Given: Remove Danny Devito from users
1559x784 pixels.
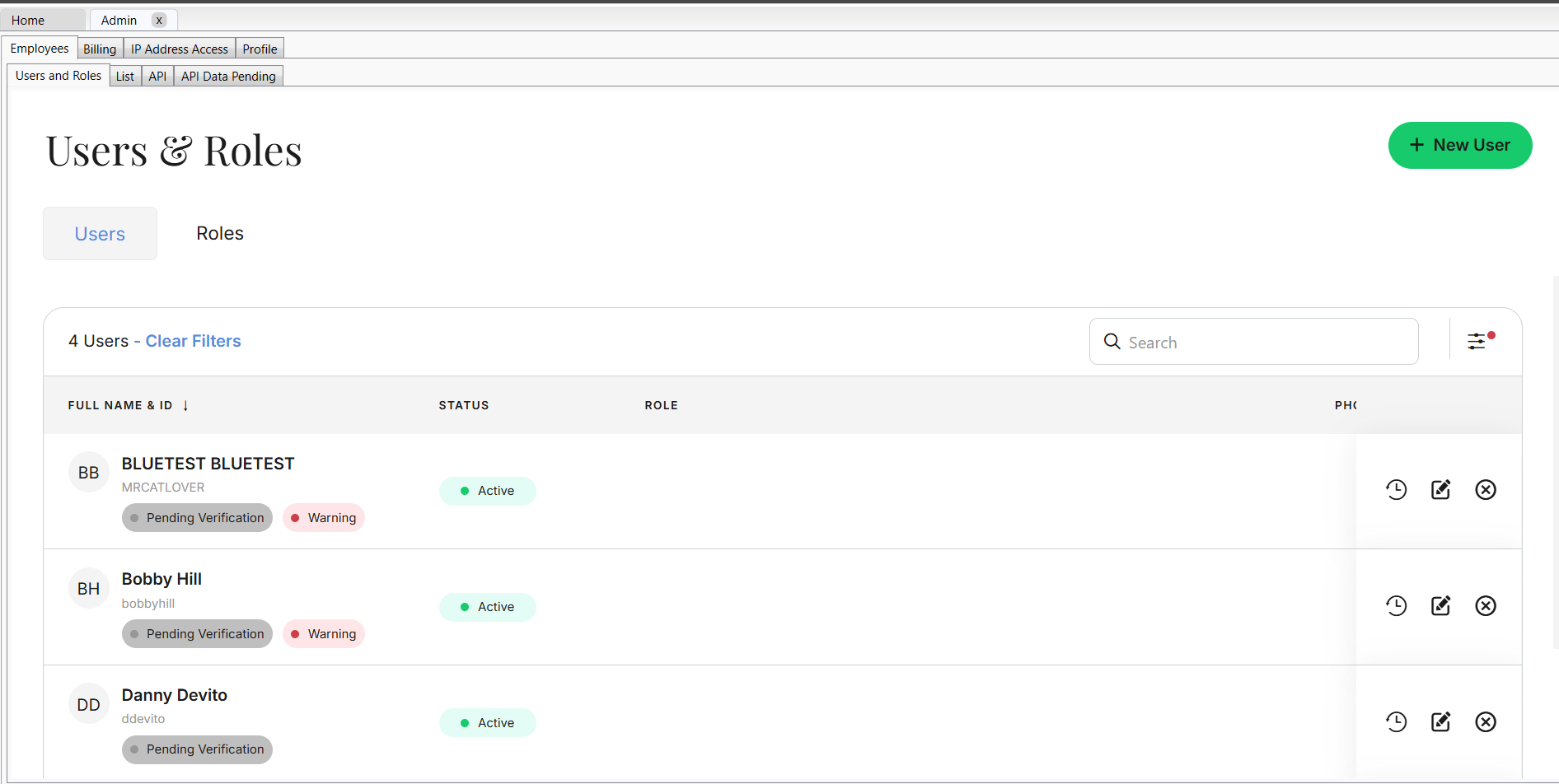Looking at the screenshot, I should click(1485, 722).
